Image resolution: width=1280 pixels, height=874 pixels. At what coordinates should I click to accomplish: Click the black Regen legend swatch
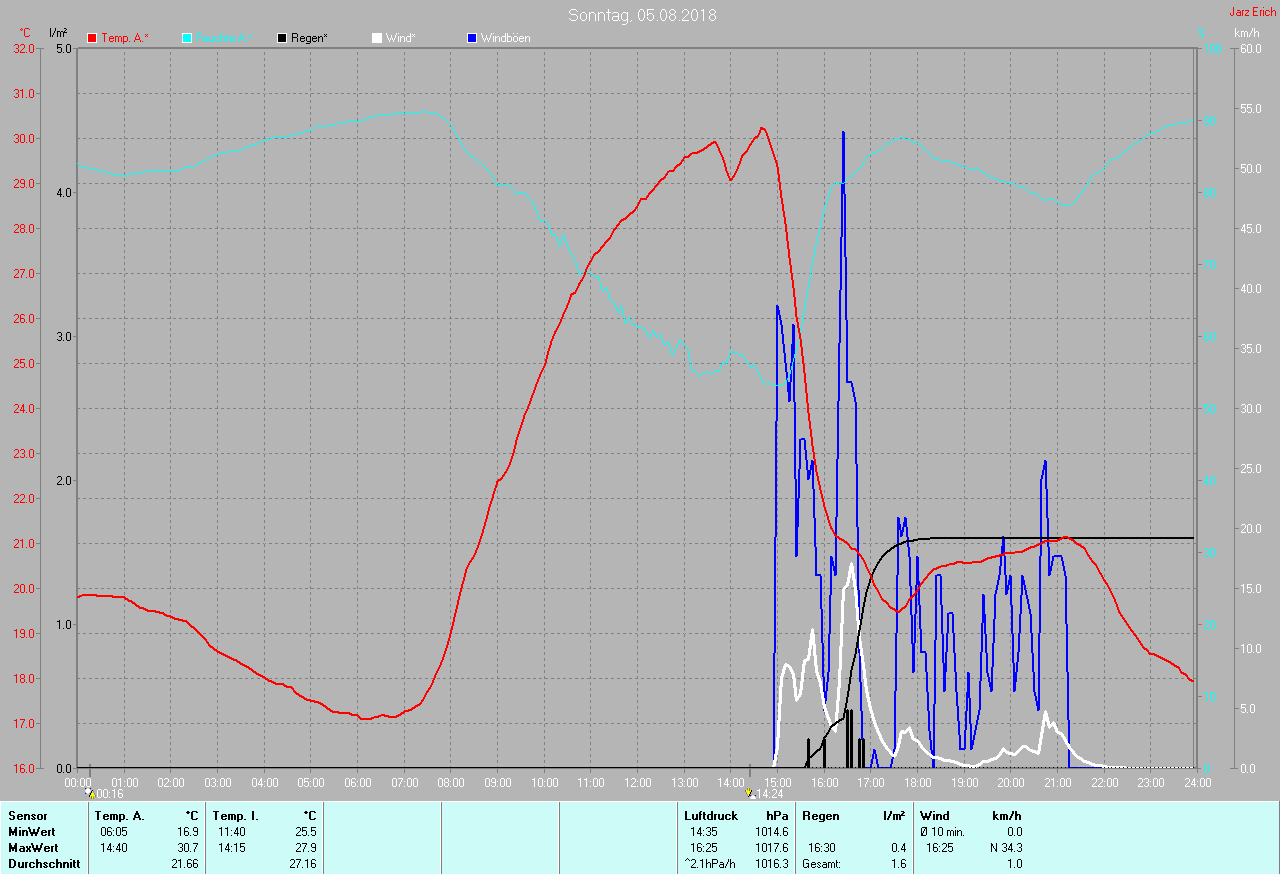point(282,38)
